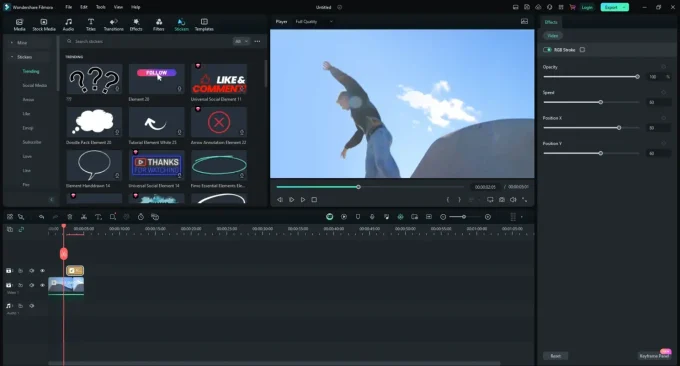This screenshot has width=680, height=366.
Task: Open the All filter dropdown for stickers
Action: (x=241, y=41)
